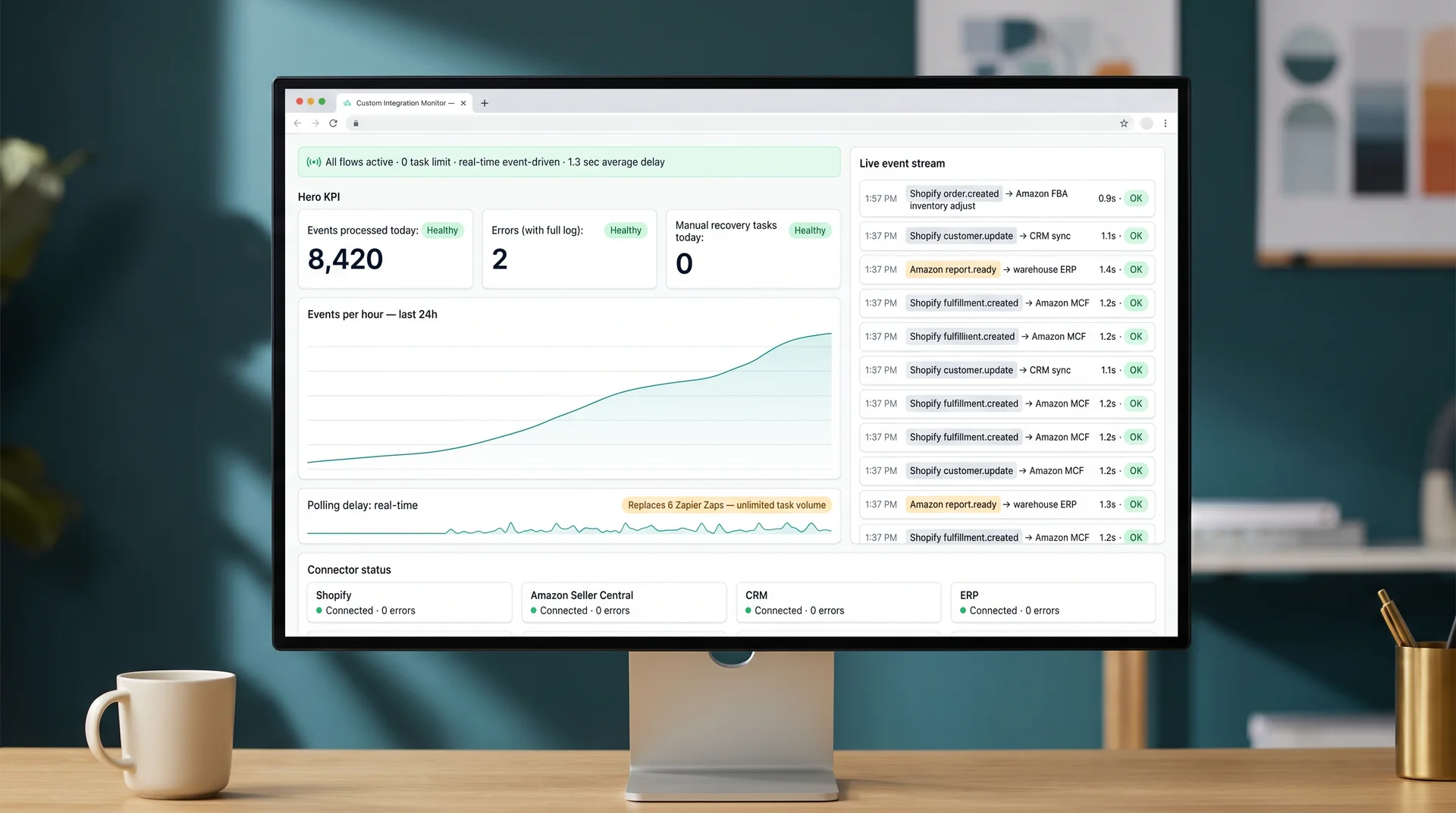1456x813 pixels.
Task: Click the Polling delay sparkline chart
Action: pyautogui.click(x=570, y=527)
